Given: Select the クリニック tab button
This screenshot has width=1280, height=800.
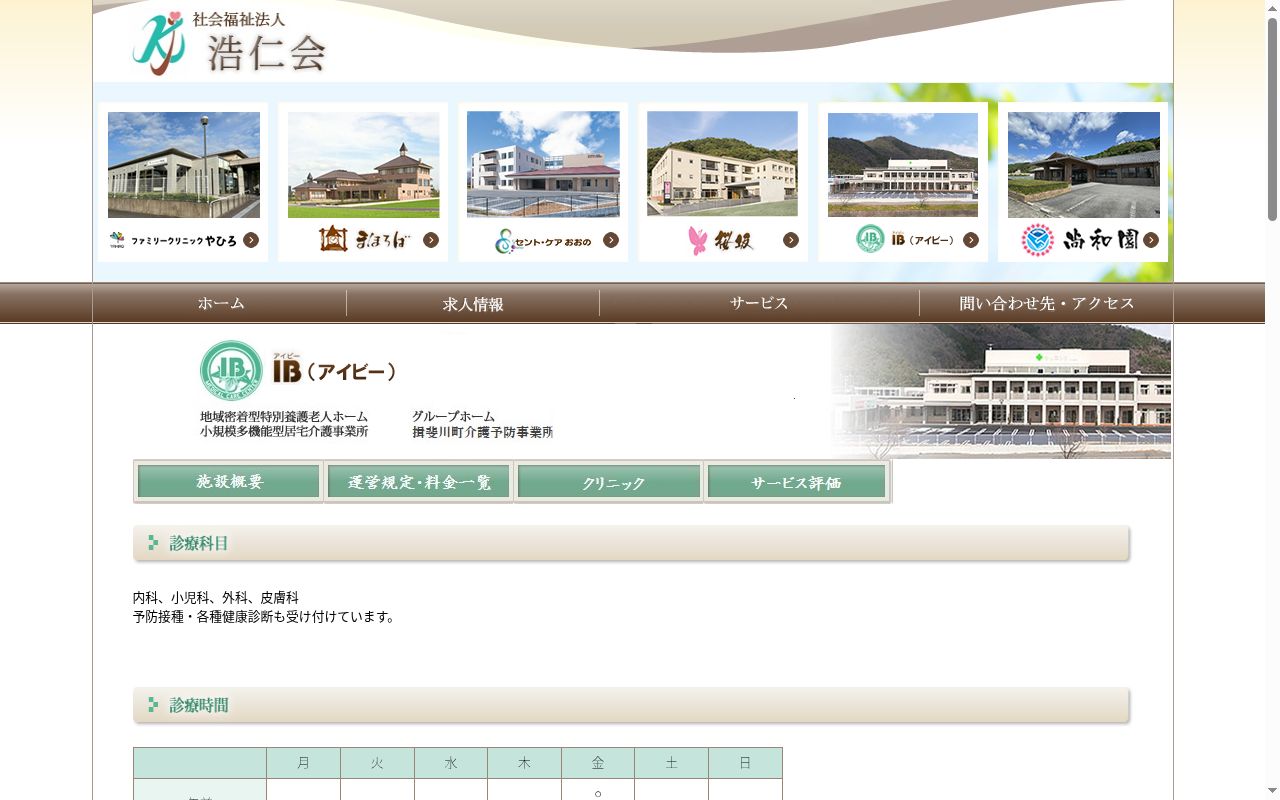Looking at the screenshot, I should (609, 482).
